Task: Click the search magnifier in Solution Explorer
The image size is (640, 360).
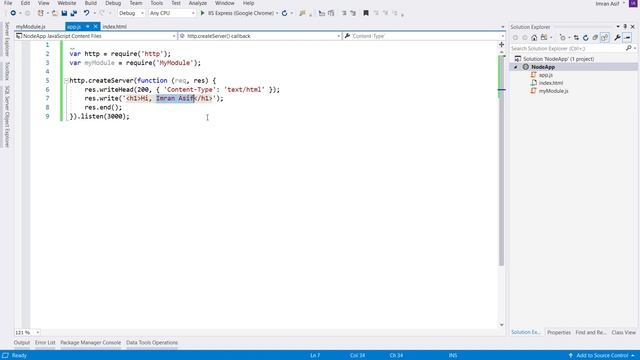Action: coord(629,48)
